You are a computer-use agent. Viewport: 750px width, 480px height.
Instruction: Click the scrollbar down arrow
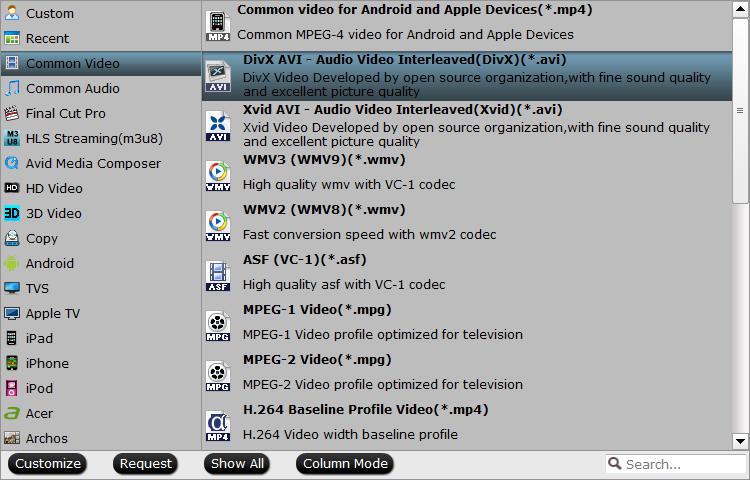pos(740,441)
